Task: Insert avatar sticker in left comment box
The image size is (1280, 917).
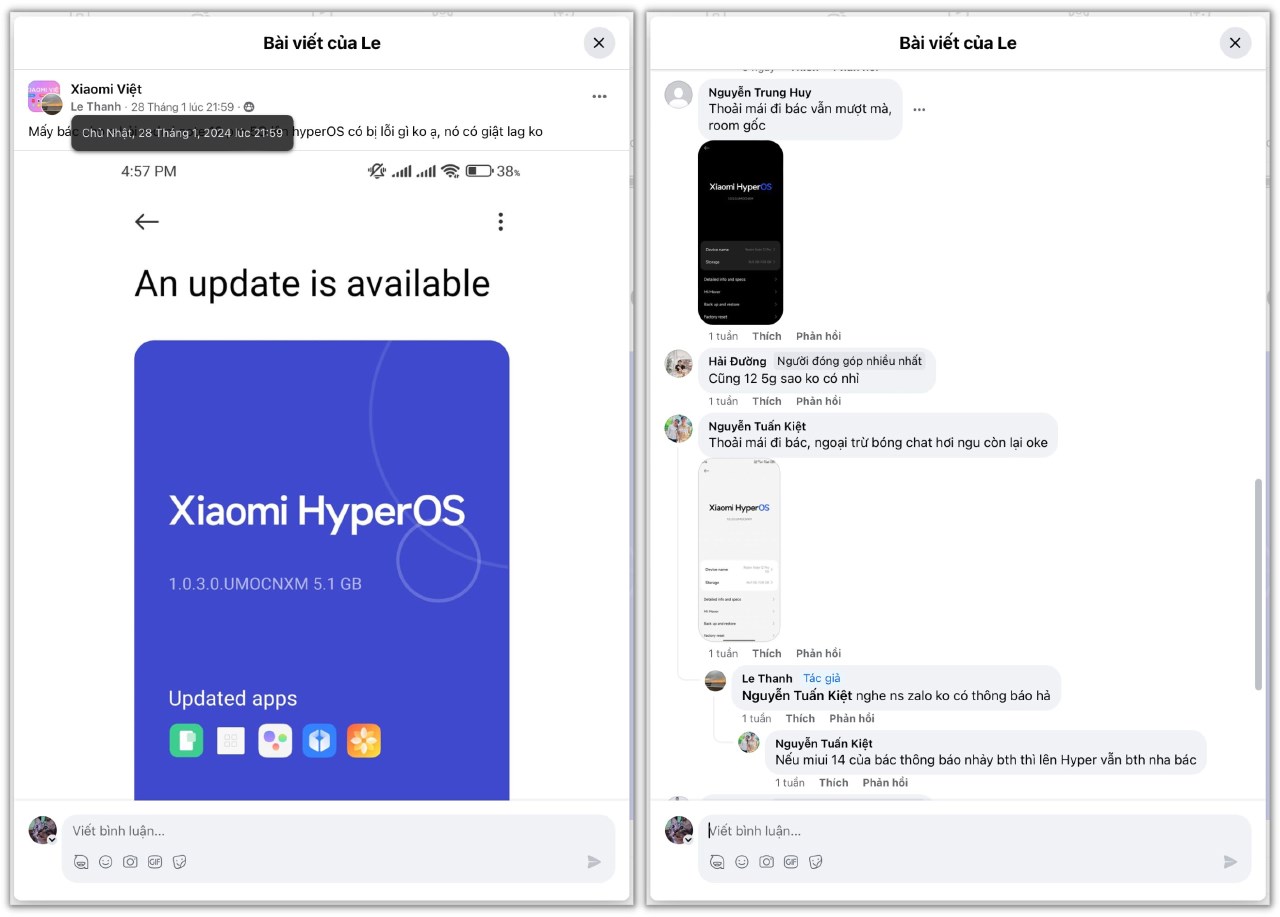Action: [81, 862]
